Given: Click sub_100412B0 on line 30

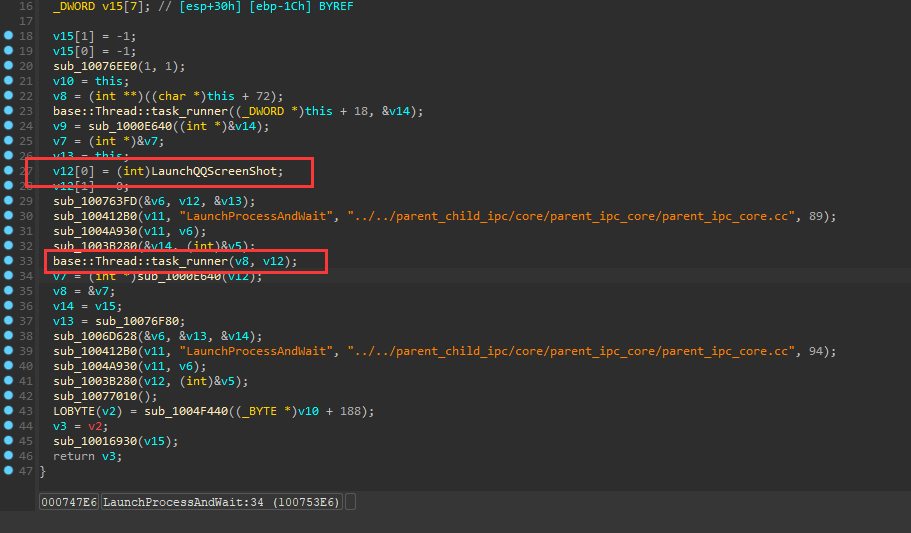Looking at the screenshot, I should (x=95, y=216).
